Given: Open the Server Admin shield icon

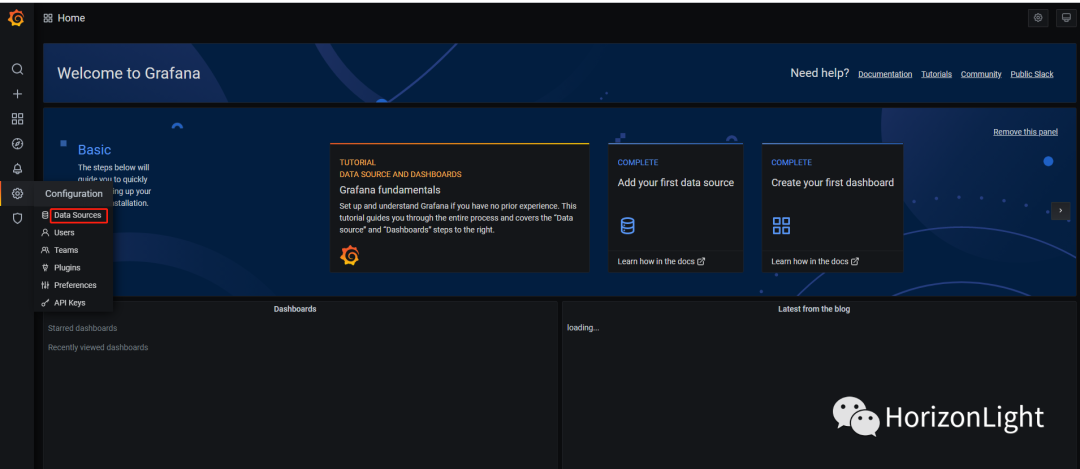Looking at the screenshot, I should [x=17, y=218].
